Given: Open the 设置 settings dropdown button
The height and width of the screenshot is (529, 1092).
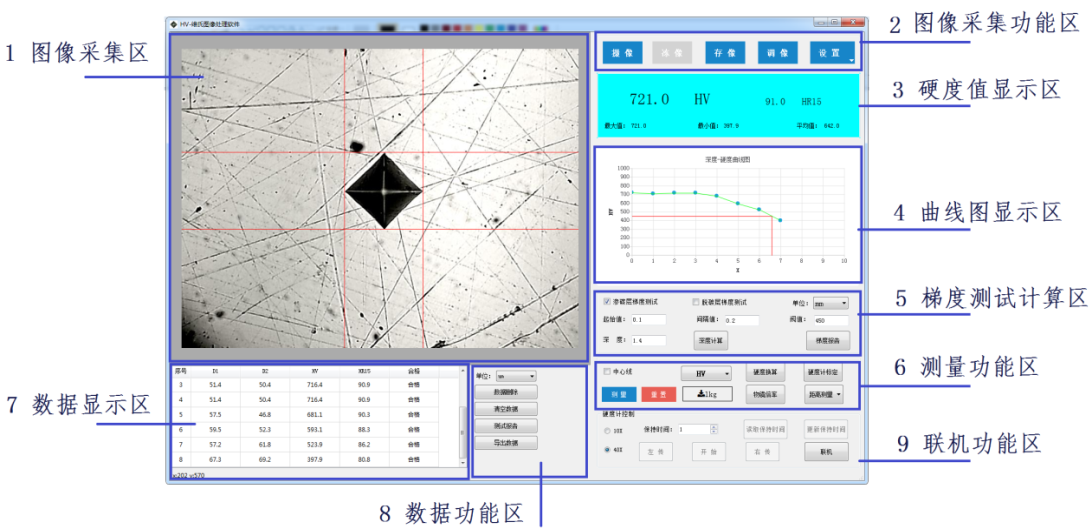Looking at the screenshot, I should point(831,52).
